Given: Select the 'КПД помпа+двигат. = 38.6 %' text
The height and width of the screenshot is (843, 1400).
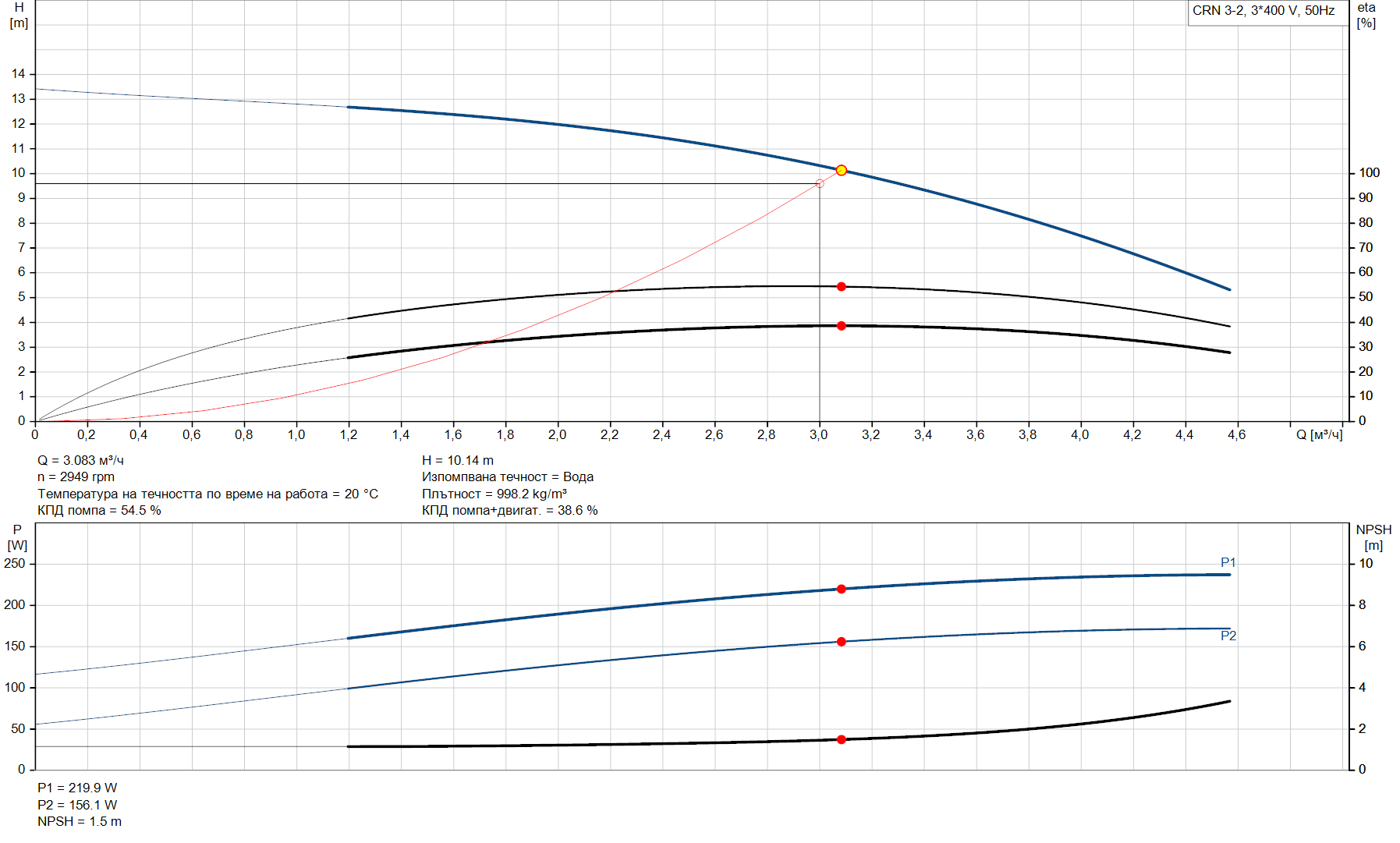Looking at the screenshot, I should click(509, 510).
